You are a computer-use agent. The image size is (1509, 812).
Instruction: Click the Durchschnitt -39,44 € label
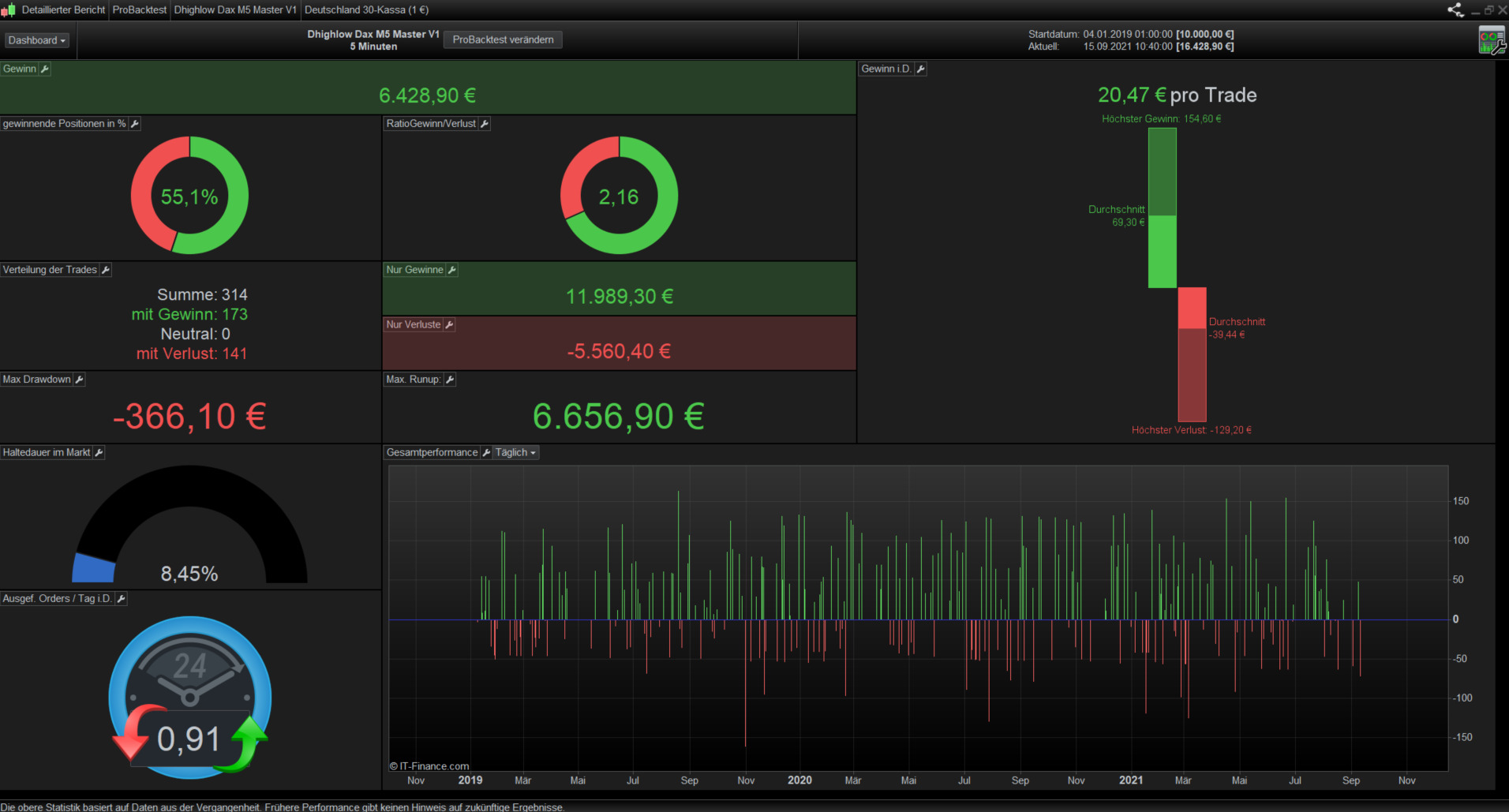(x=1237, y=328)
